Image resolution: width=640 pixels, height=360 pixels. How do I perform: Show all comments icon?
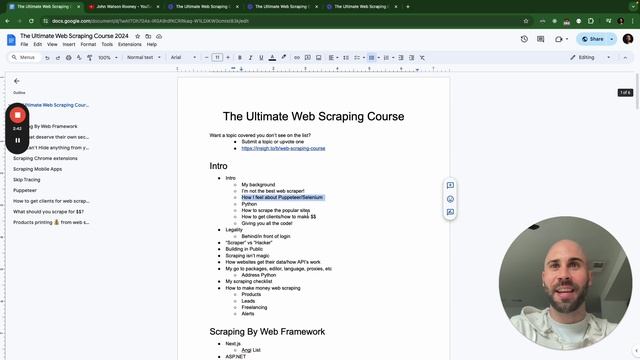(540, 39)
